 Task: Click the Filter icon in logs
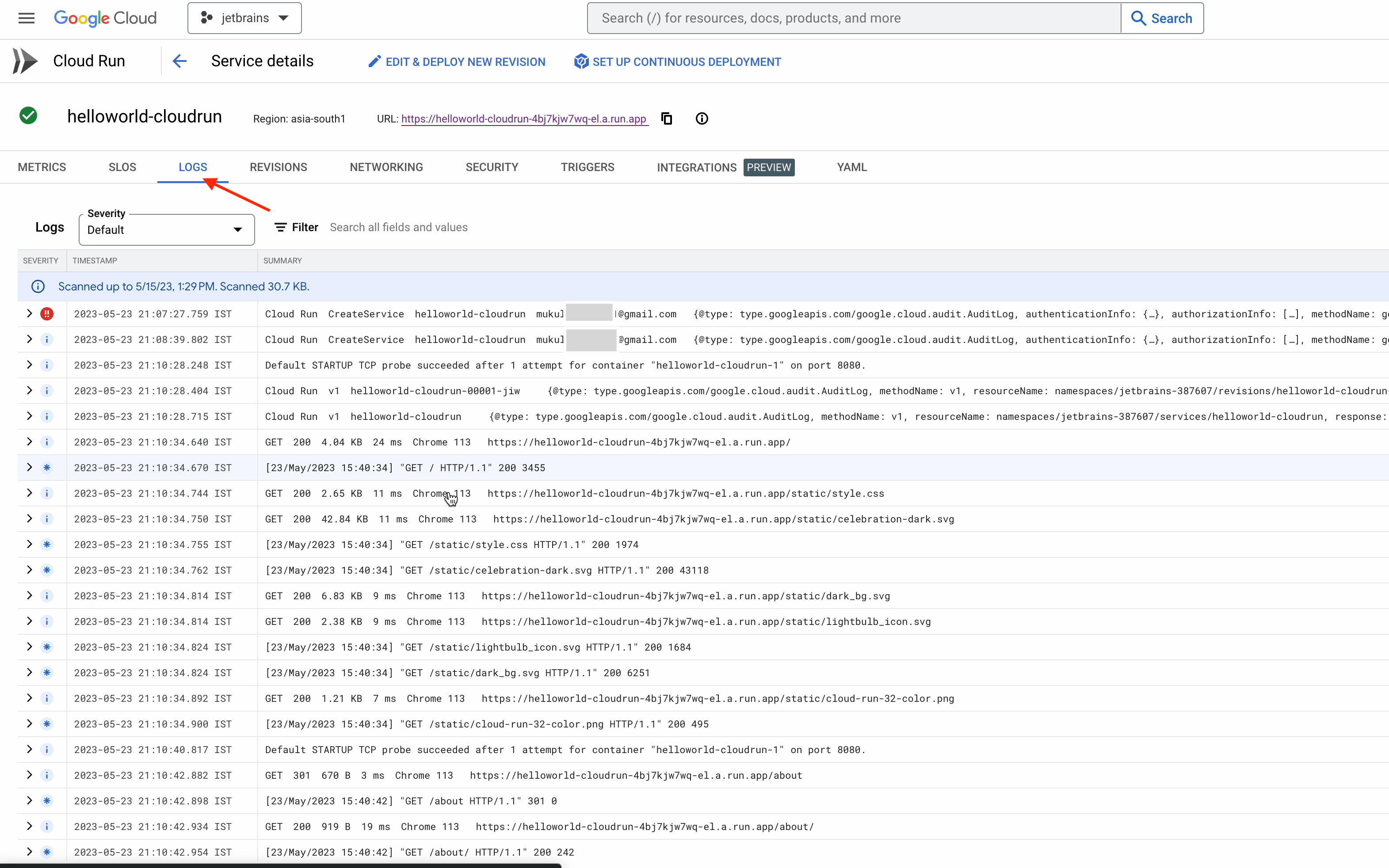point(280,227)
